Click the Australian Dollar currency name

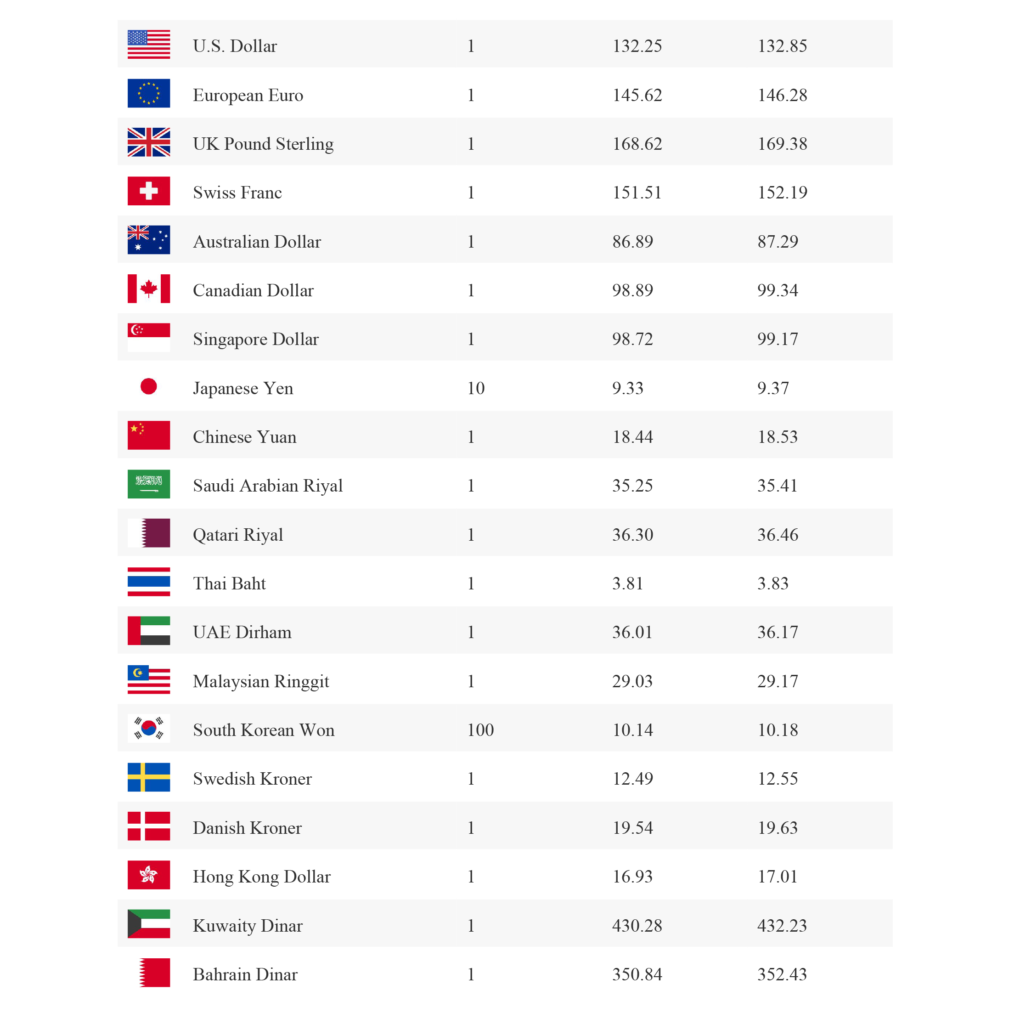pyautogui.click(x=257, y=242)
